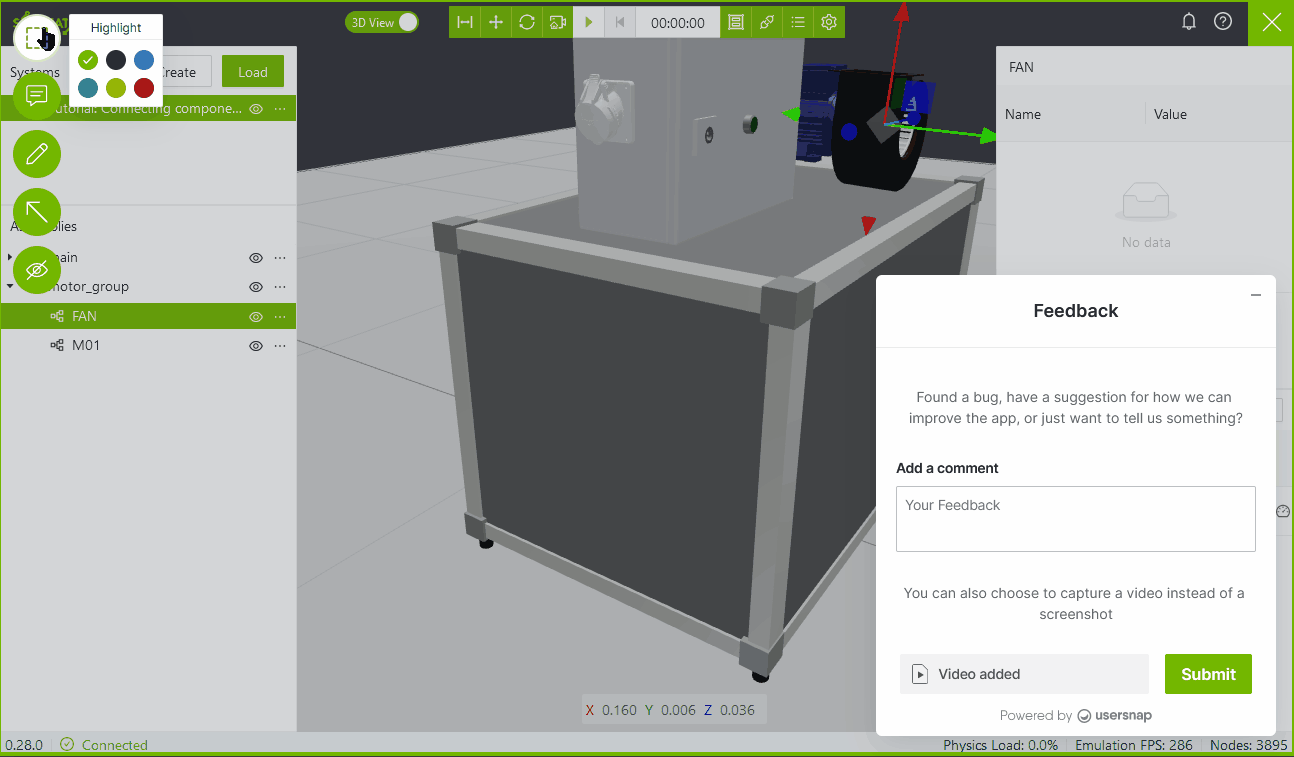1294x757 pixels.
Task: Collapse the motor_group tree node
Action: (10, 287)
